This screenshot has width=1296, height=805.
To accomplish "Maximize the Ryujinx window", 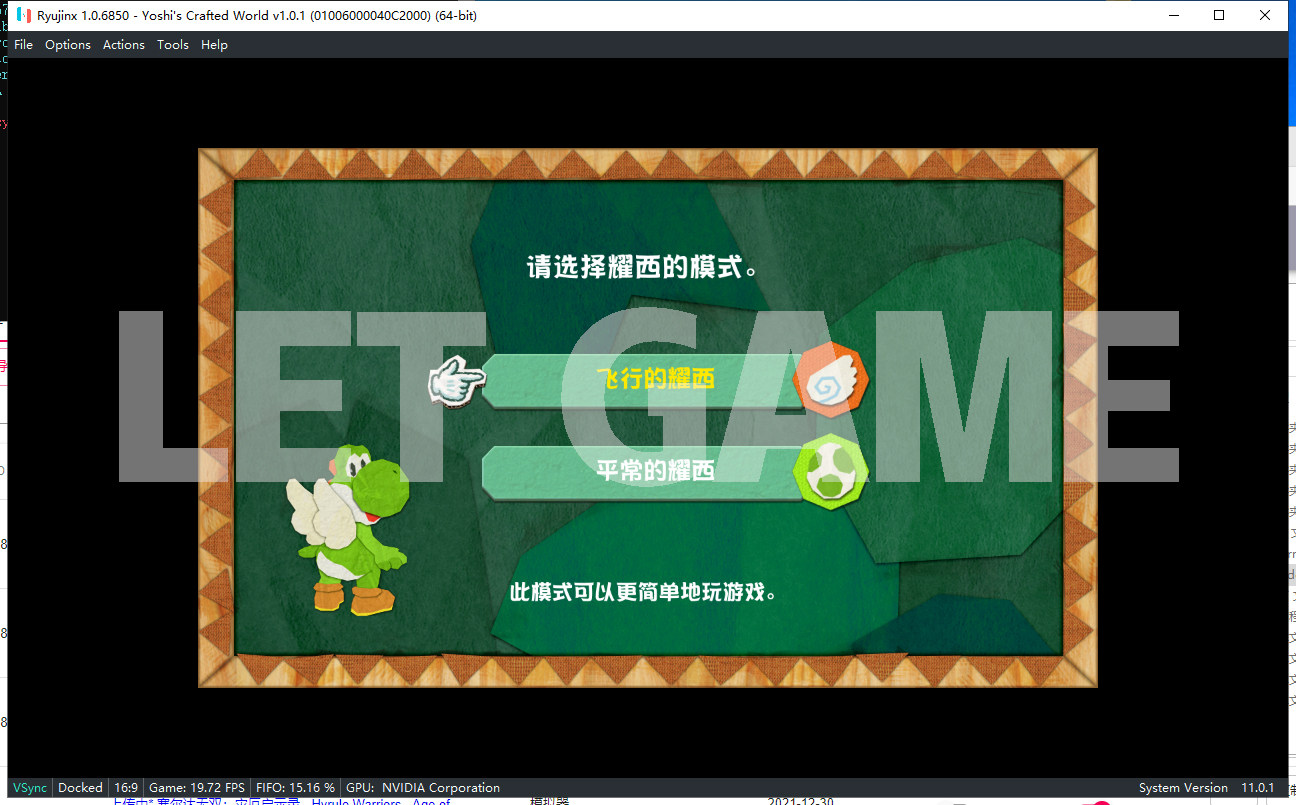I will (x=1219, y=15).
